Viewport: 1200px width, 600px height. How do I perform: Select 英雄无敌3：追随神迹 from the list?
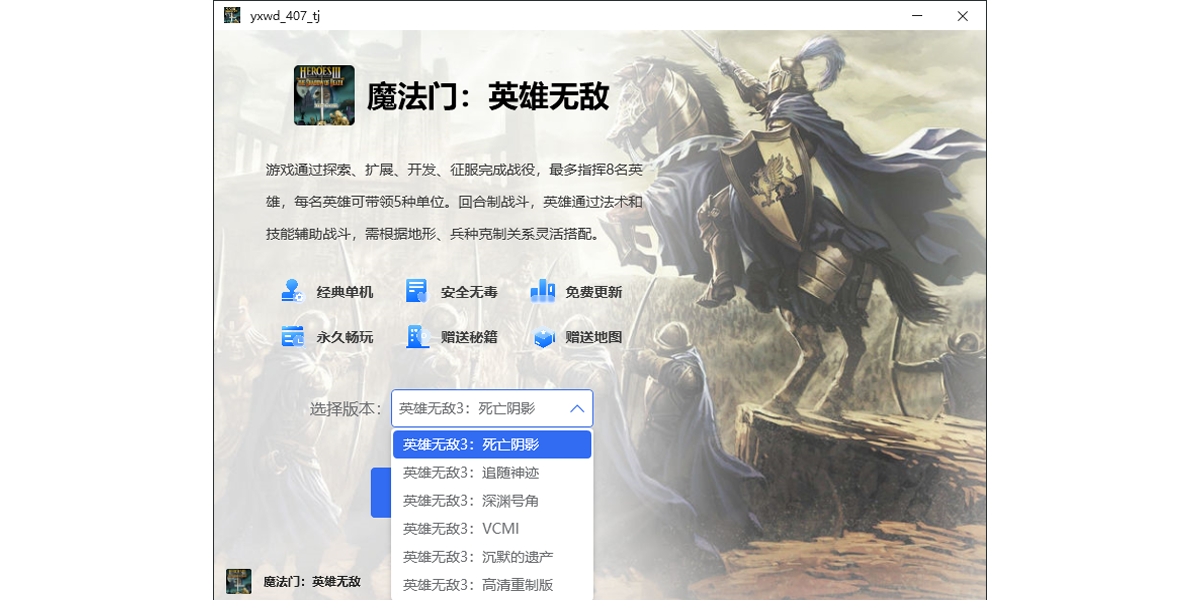(492, 472)
